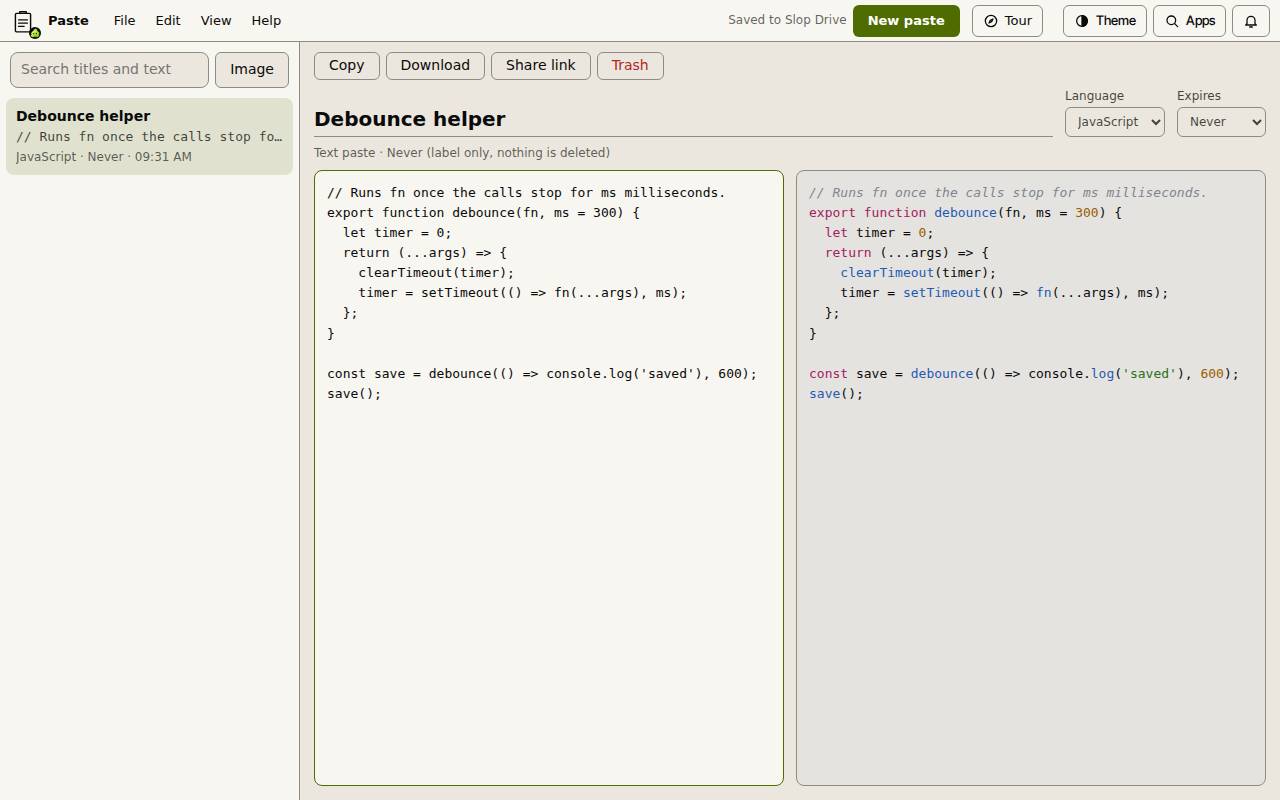Screen dimensions: 1280x800
Task: Click "clearTimeout(timer);" in the highlighted preview
Action: tap(918, 273)
